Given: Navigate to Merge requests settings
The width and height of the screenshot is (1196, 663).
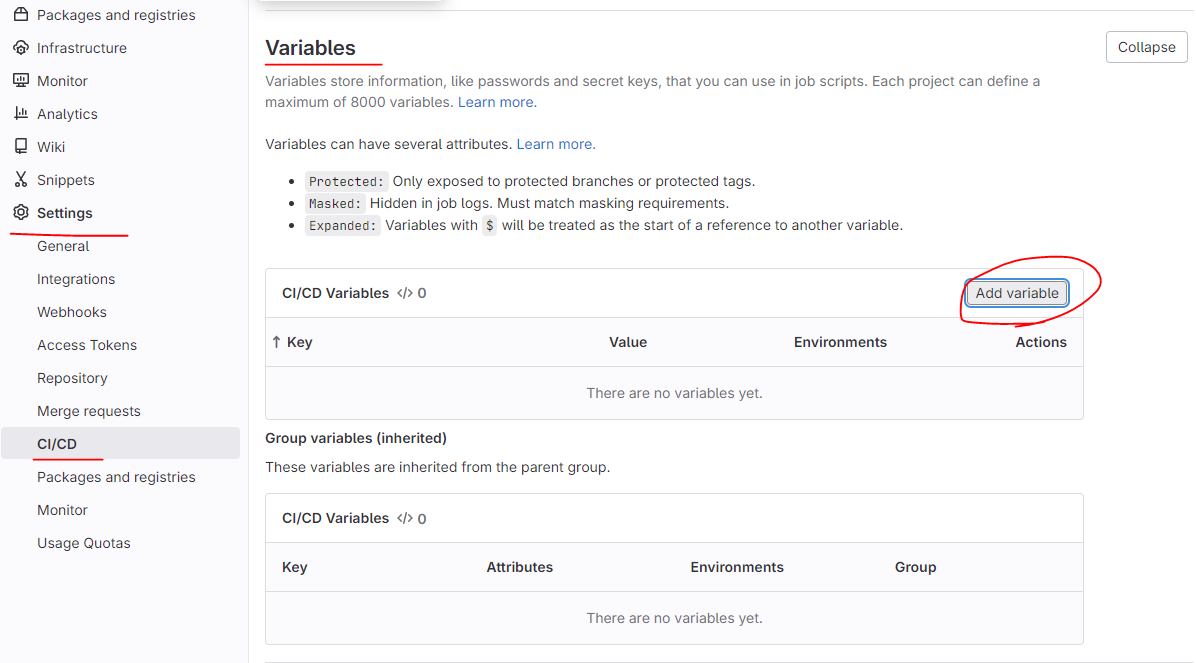Looking at the screenshot, I should 89,411.
